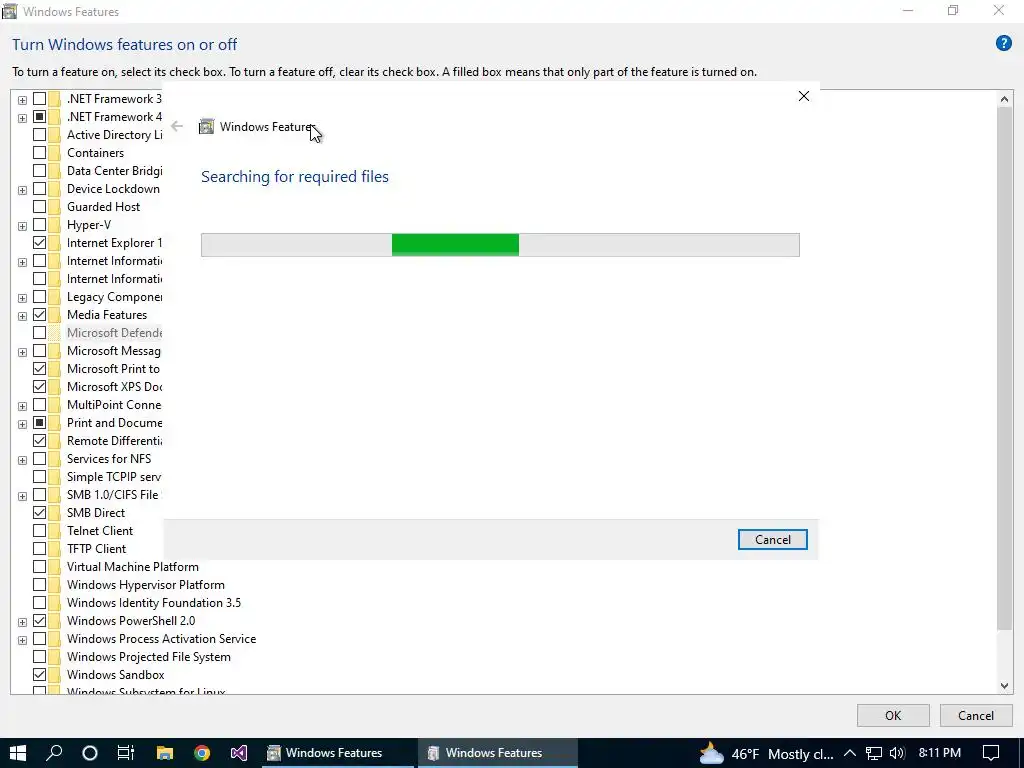This screenshot has width=1024, height=768.
Task: Expand the SMB 1.0/CIFS File Sharing node
Action: point(22,496)
